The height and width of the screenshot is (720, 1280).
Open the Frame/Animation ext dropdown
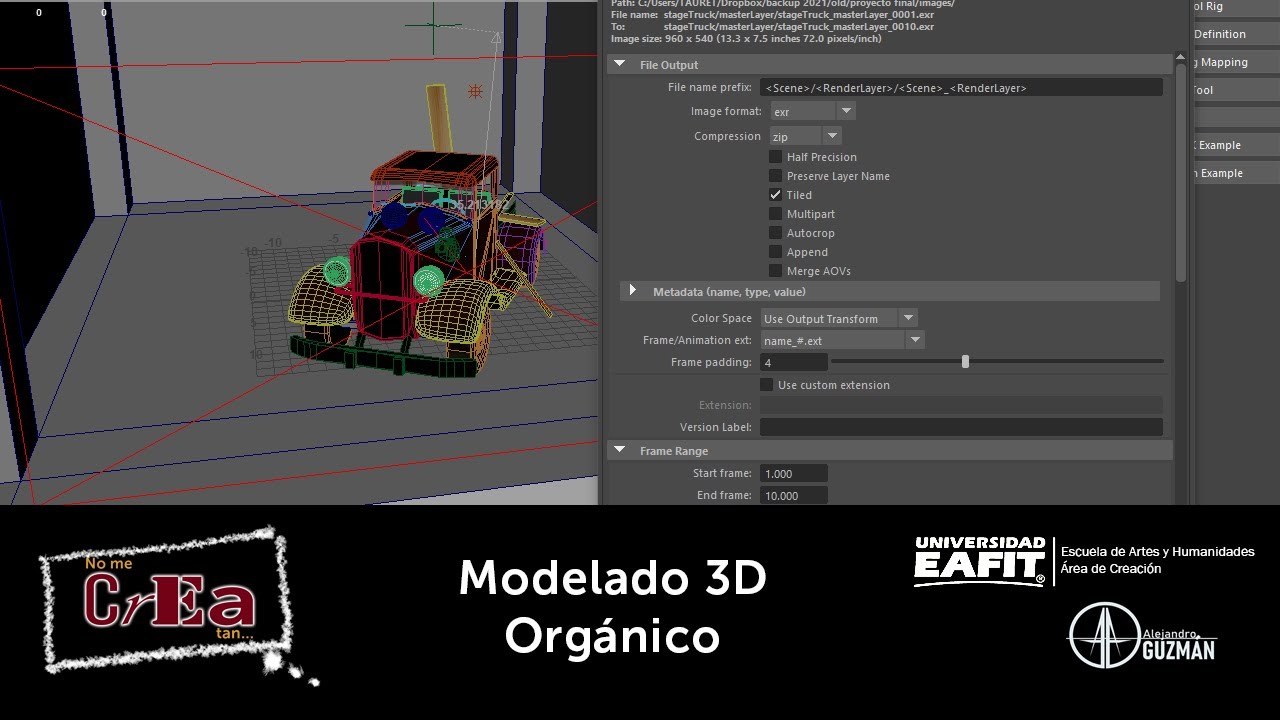[842, 341]
